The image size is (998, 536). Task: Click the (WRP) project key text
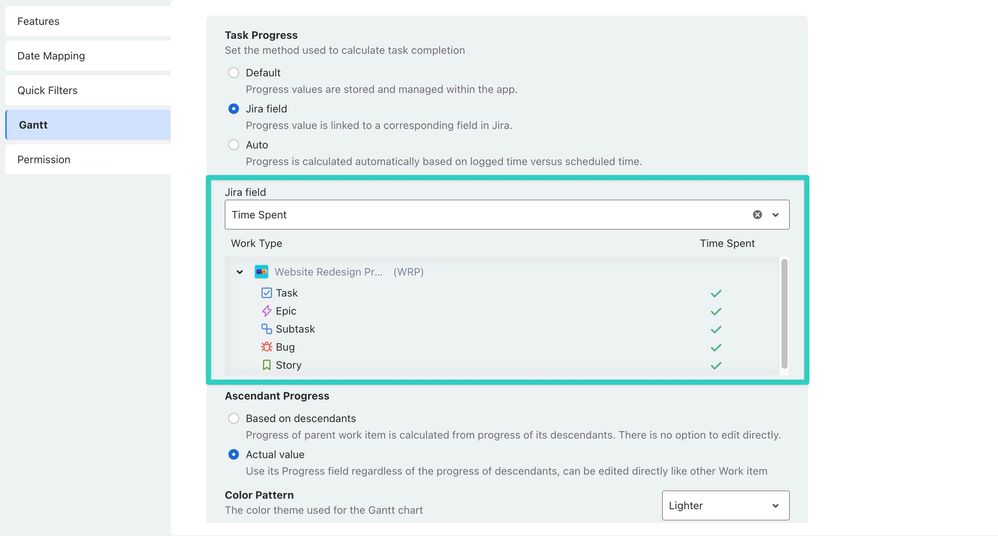coord(409,272)
